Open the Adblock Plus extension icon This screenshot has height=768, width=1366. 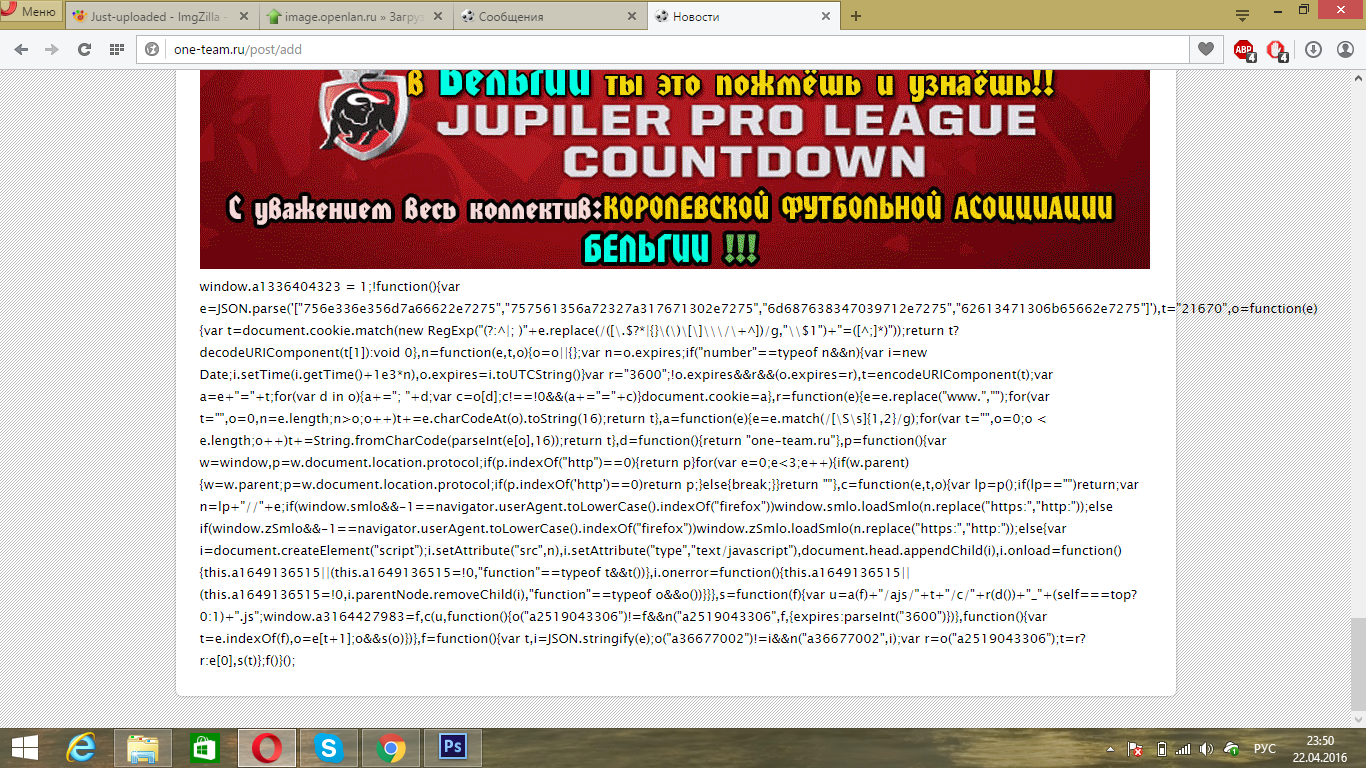point(1244,49)
